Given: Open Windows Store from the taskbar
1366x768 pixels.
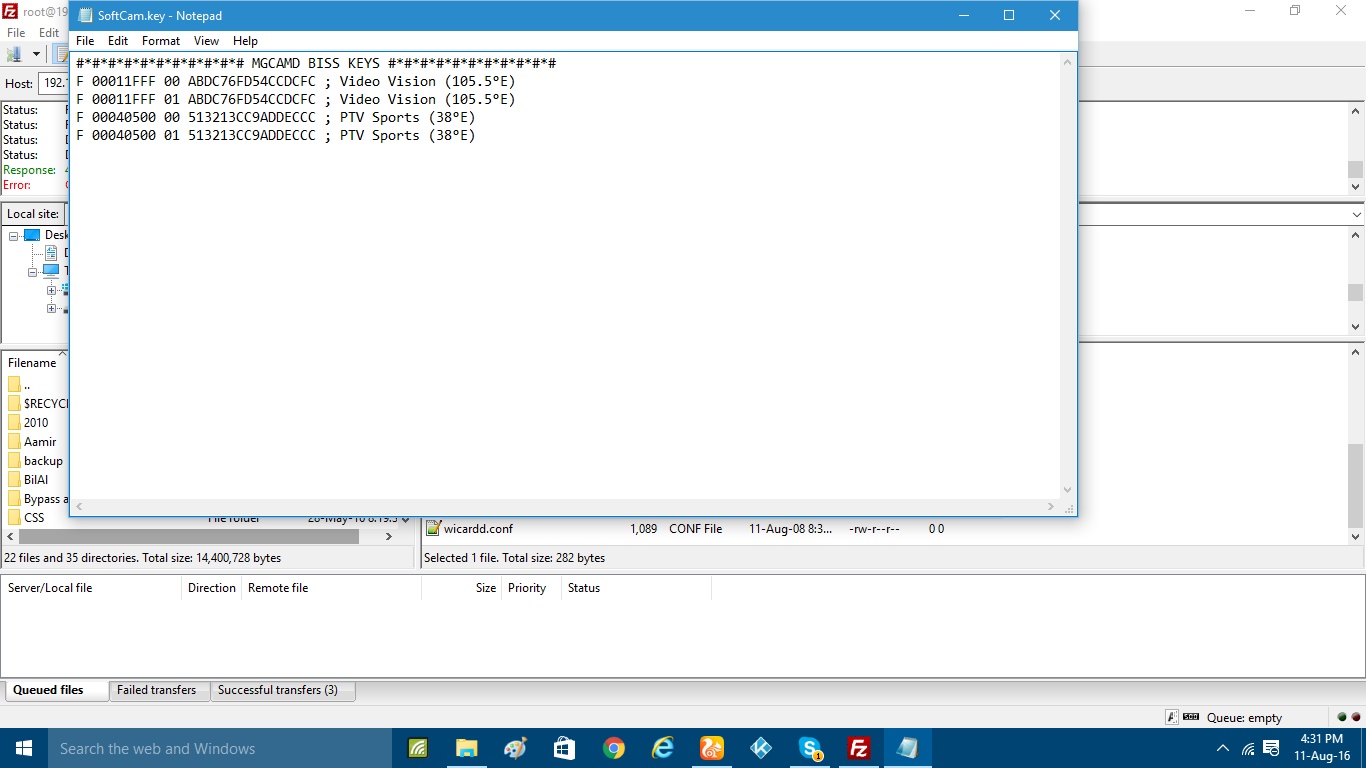Looking at the screenshot, I should click(564, 748).
